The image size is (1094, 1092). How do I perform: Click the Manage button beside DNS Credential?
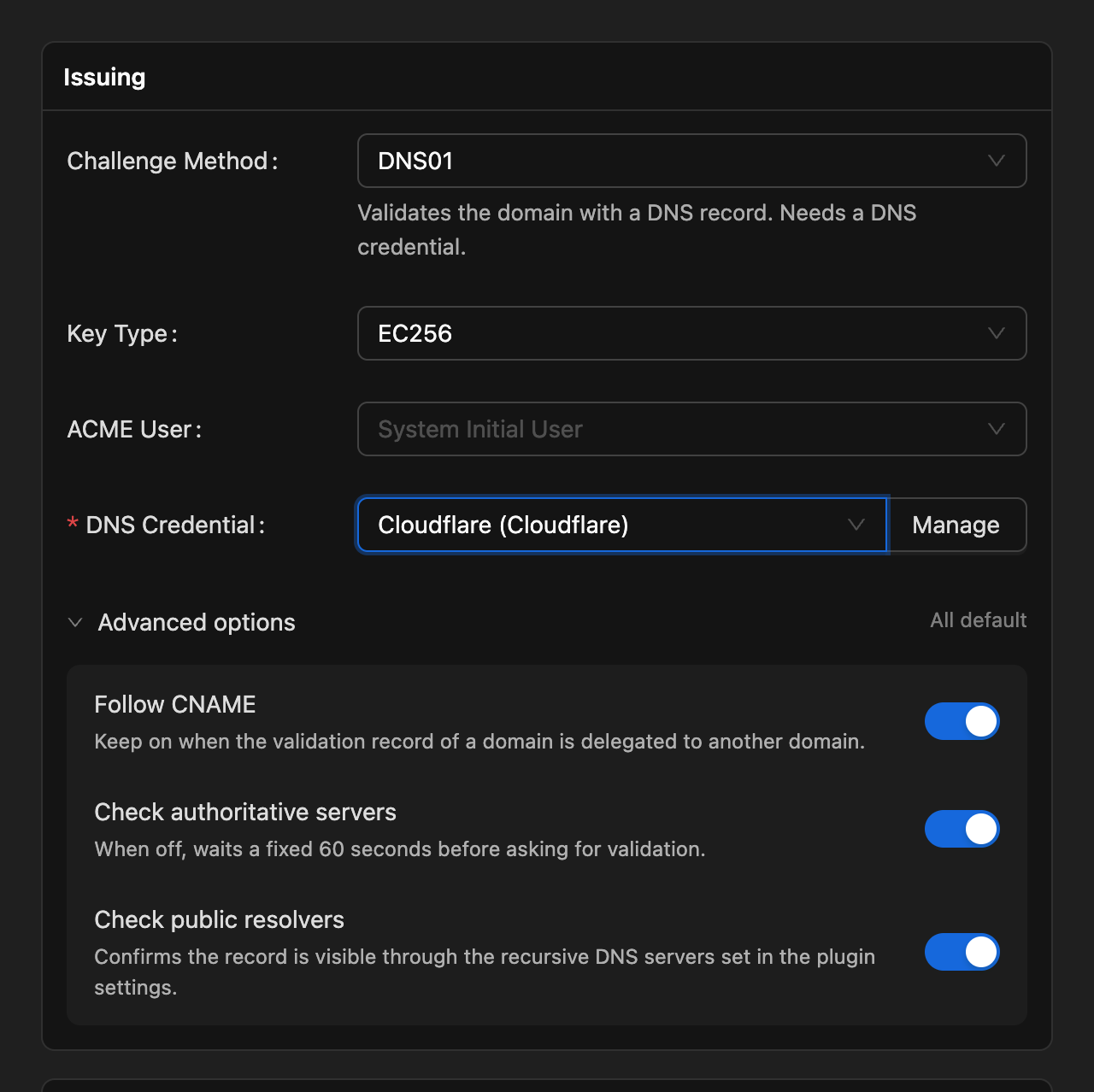pos(956,525)
